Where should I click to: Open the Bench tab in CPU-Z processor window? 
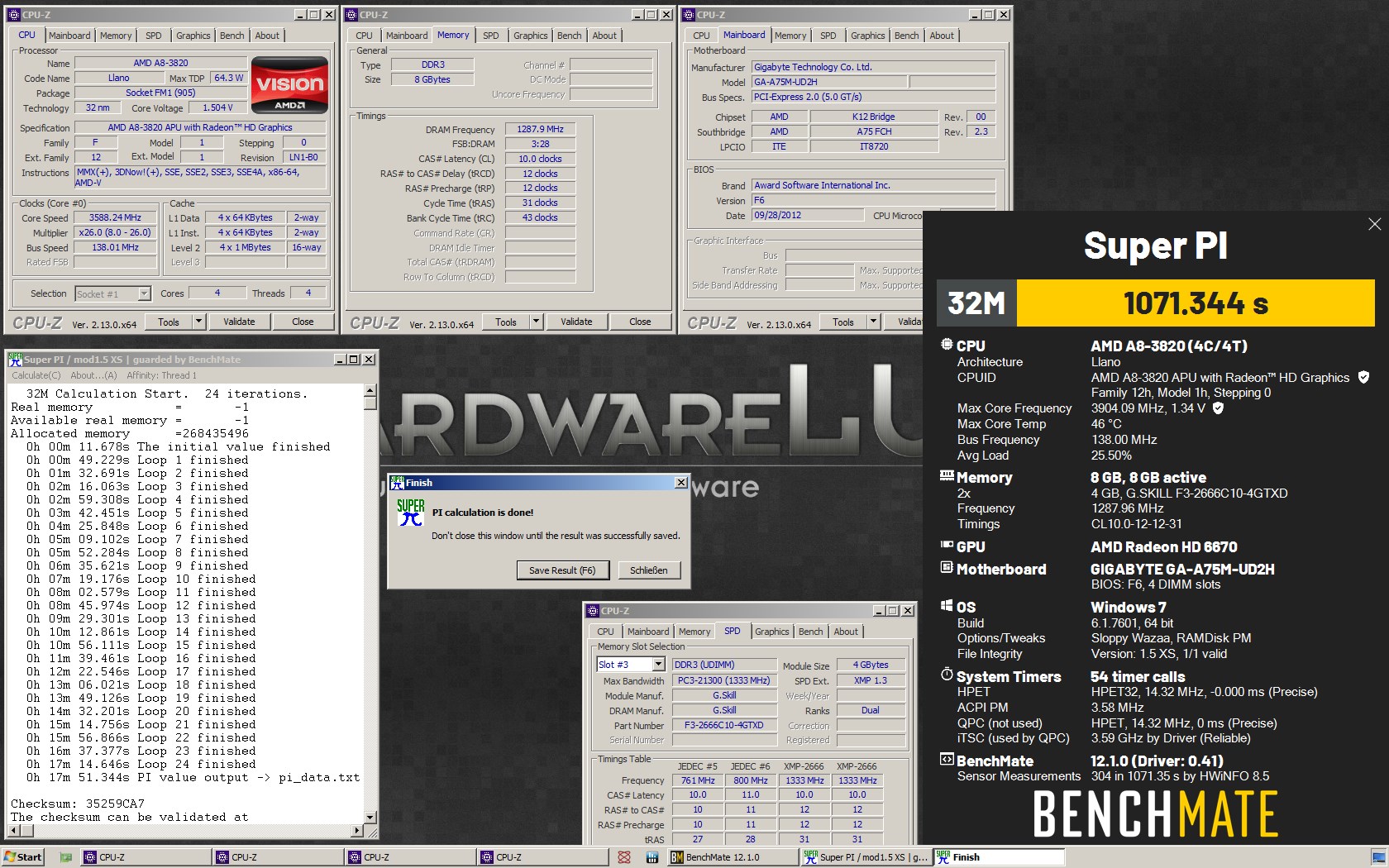click(x=231, y=36)
